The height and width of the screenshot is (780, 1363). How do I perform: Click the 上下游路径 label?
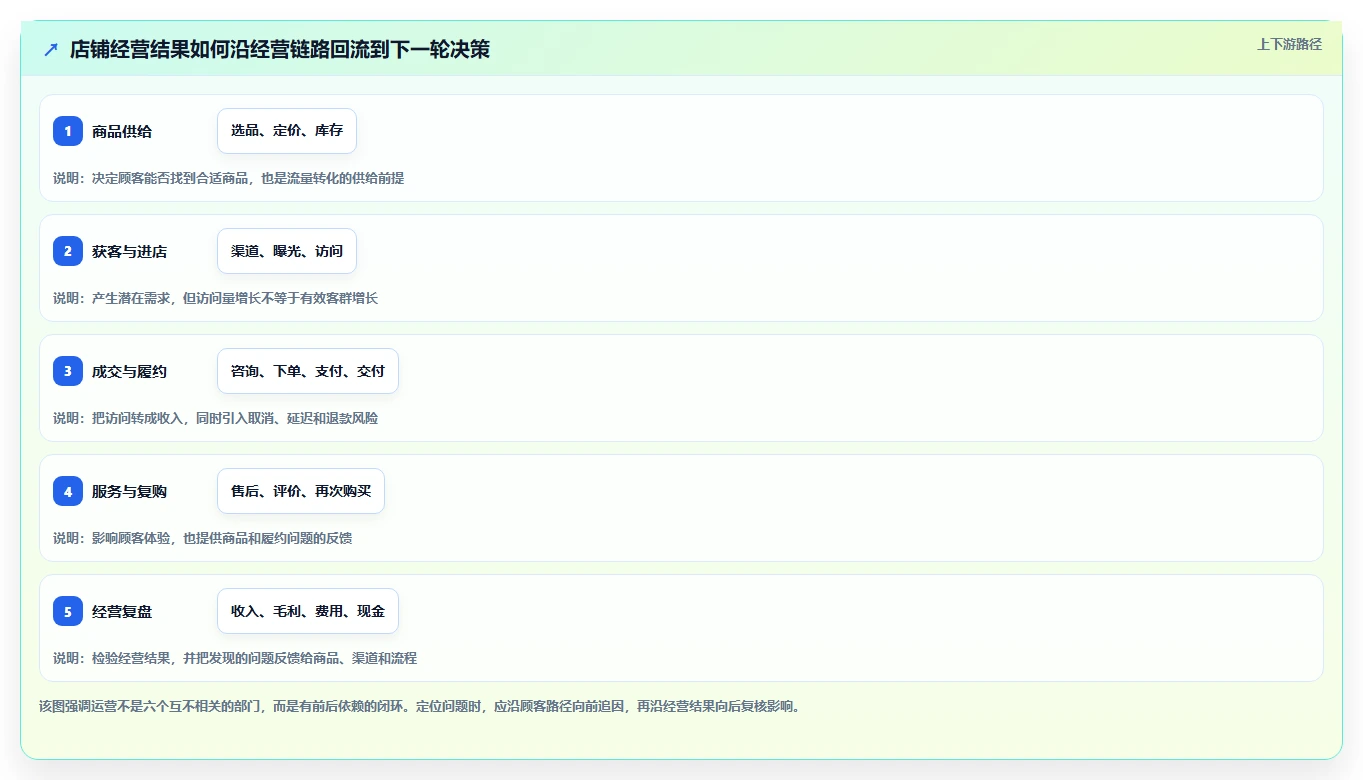[1289, 44]
